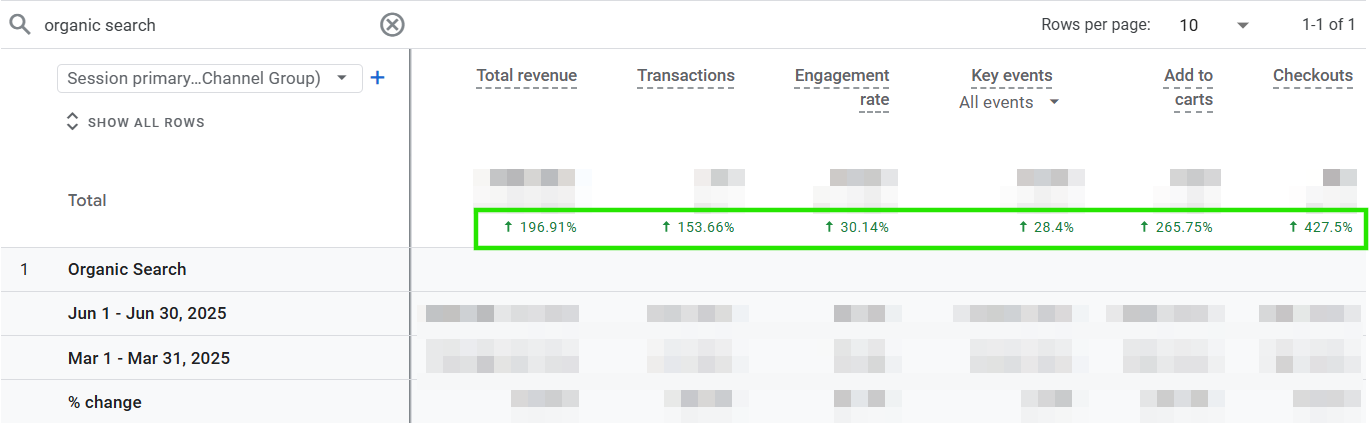This screenshot has height=427, width=1372.
Task: Expand rows using the up-down arrows icon
Action: click(x=72, y=122)
